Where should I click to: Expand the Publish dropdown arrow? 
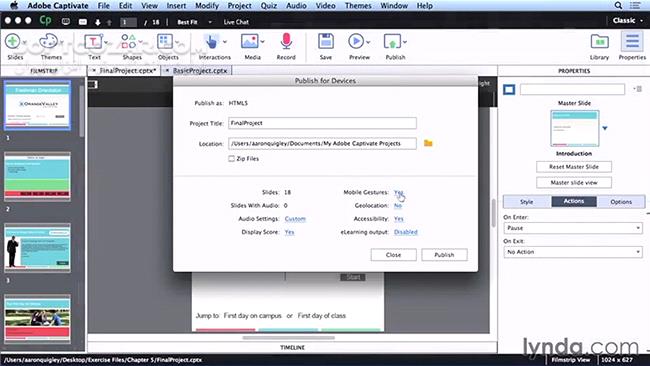(x=405, y=42)
